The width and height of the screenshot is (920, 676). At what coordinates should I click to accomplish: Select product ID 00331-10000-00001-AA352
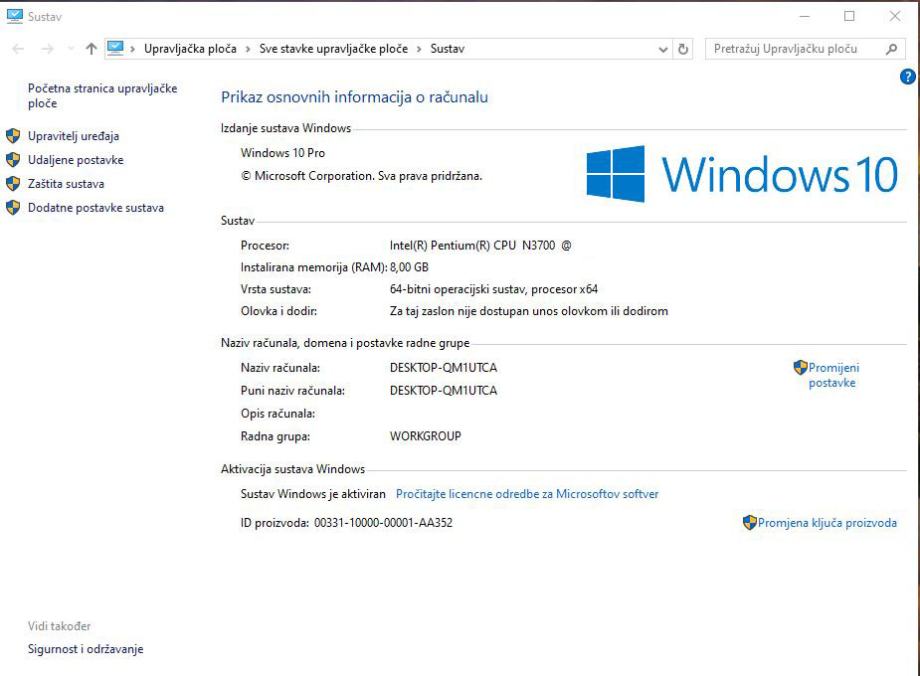point(383,523)
